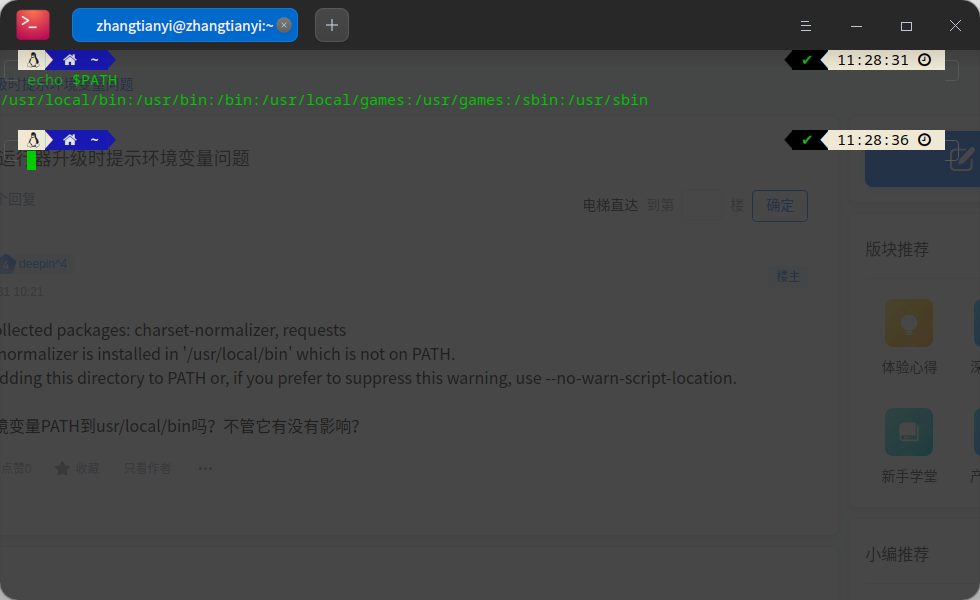Click the deepin^4 author link in background page
This screenshot has width=980, height=600.
(x=42, y=264)
